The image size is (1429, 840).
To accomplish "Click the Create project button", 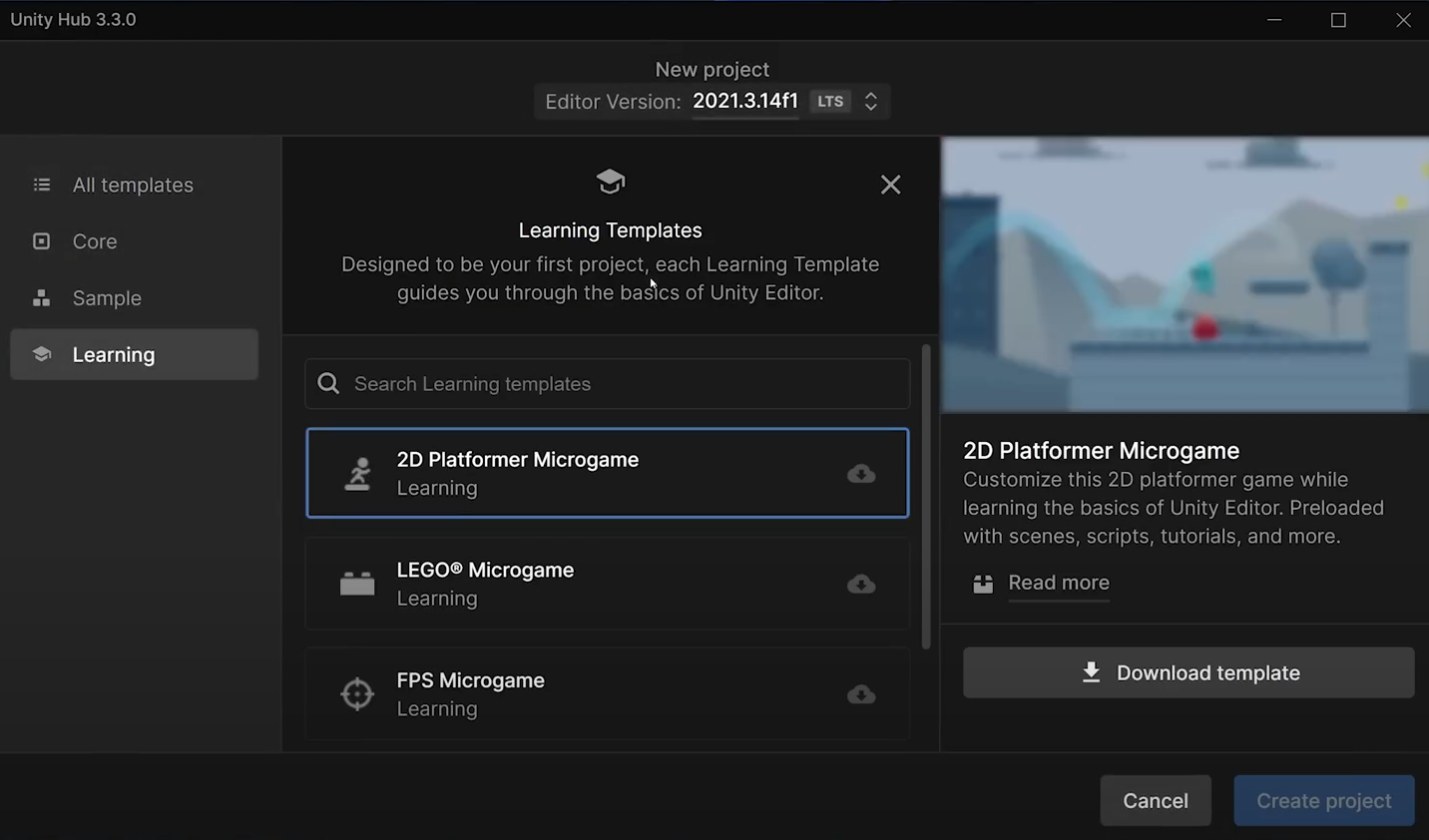I will pyautogui.click(x=1324, y=801).
